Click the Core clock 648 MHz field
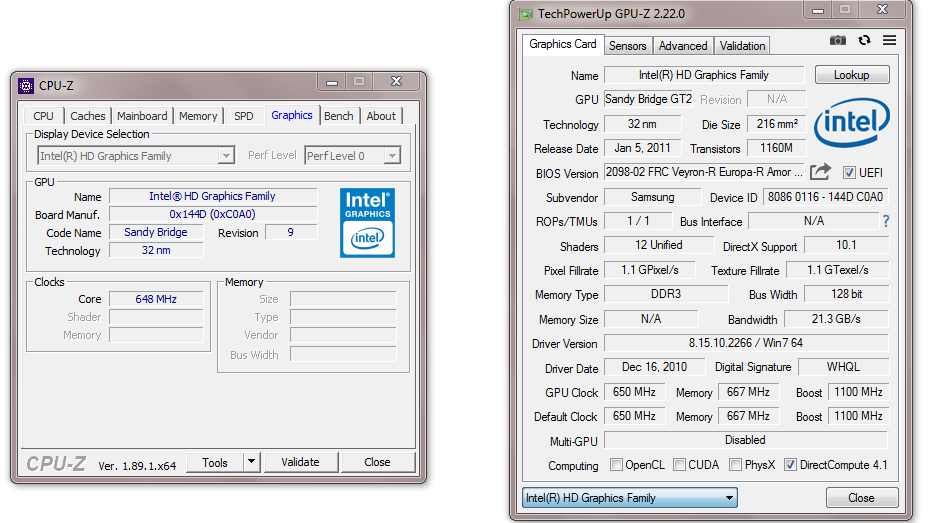 [x=156, y=299]
